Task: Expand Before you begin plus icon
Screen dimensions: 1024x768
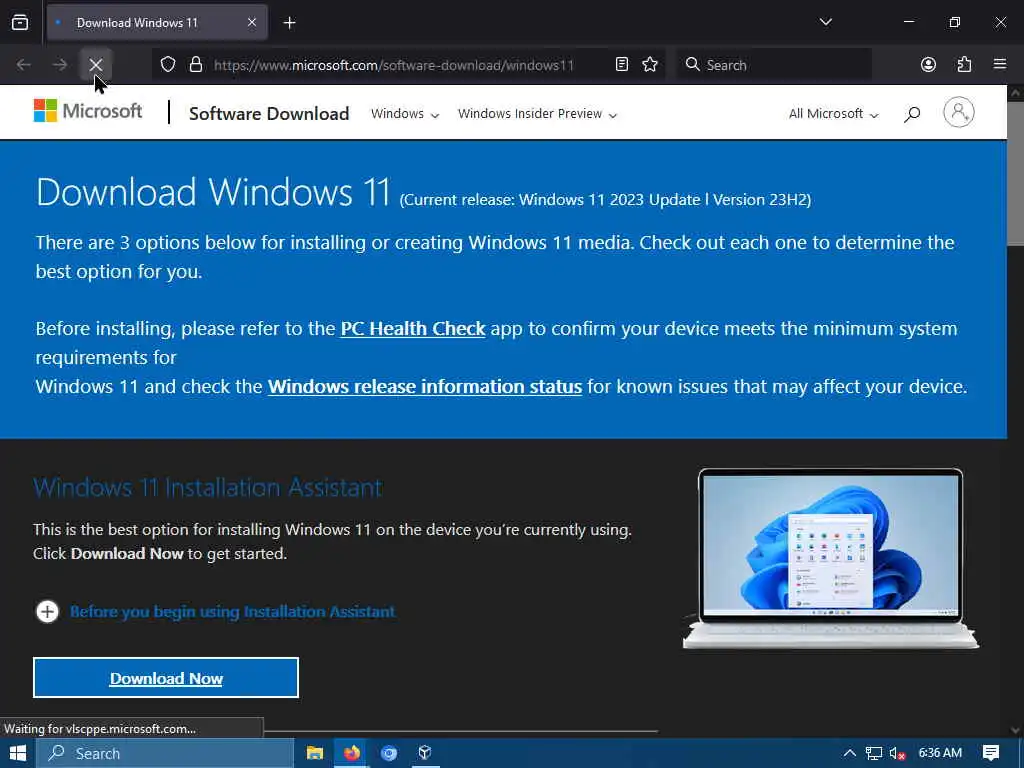Action: pos(47,612)
